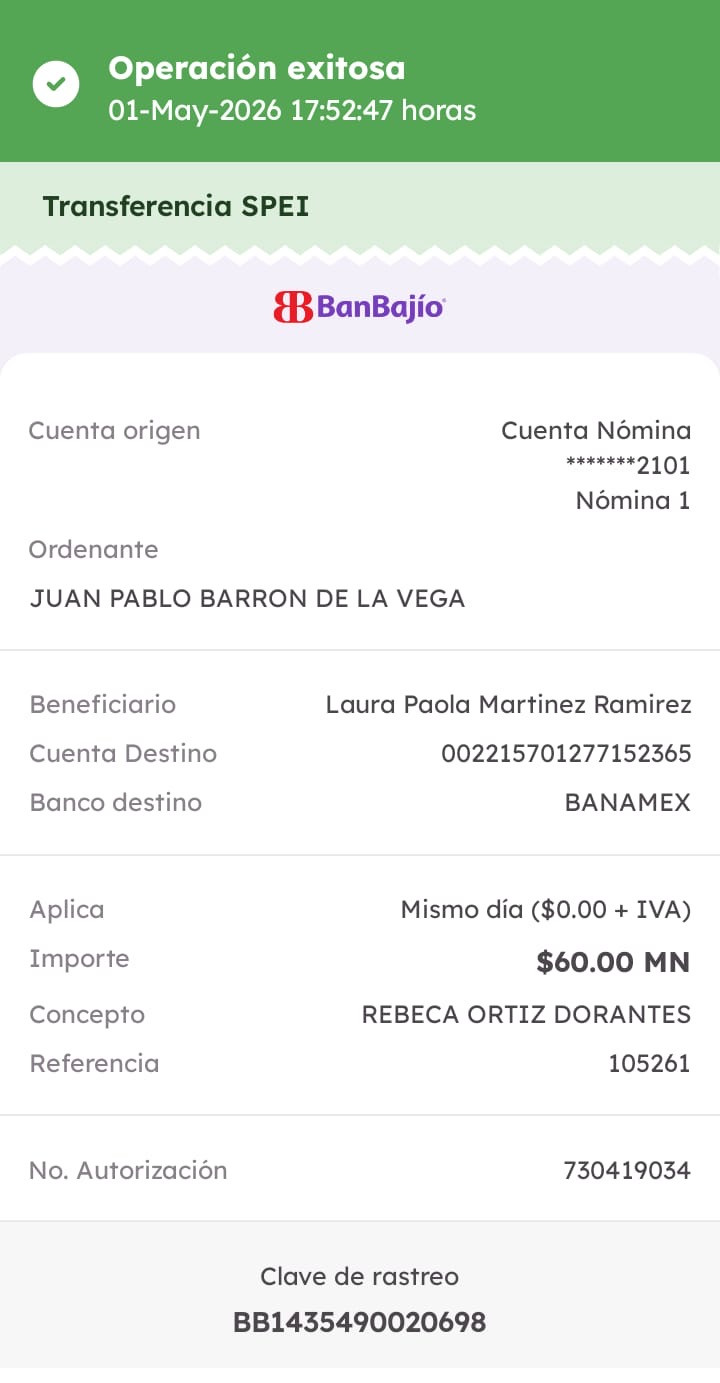Tap the timestamp 01-May-2026 17:52:47 horas
The height and width of the screenshot is (1383, 720).
point(292,110)
